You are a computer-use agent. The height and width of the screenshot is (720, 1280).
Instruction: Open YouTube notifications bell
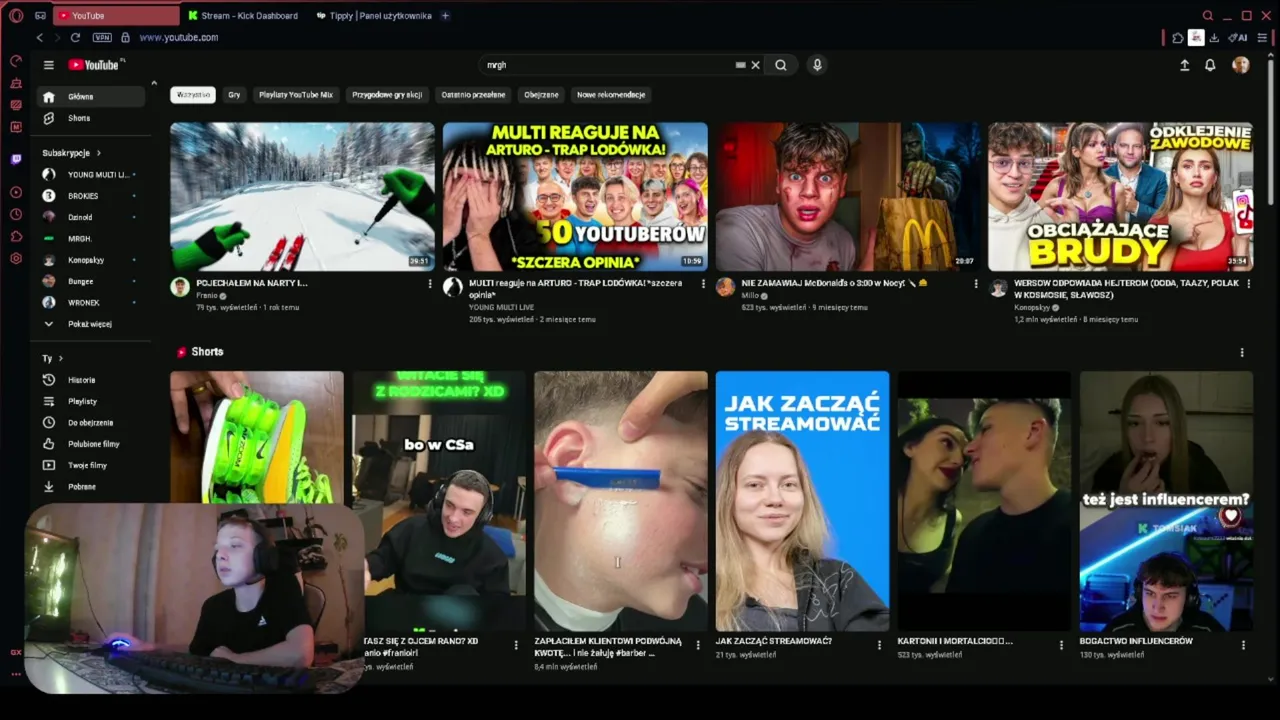1210,65
